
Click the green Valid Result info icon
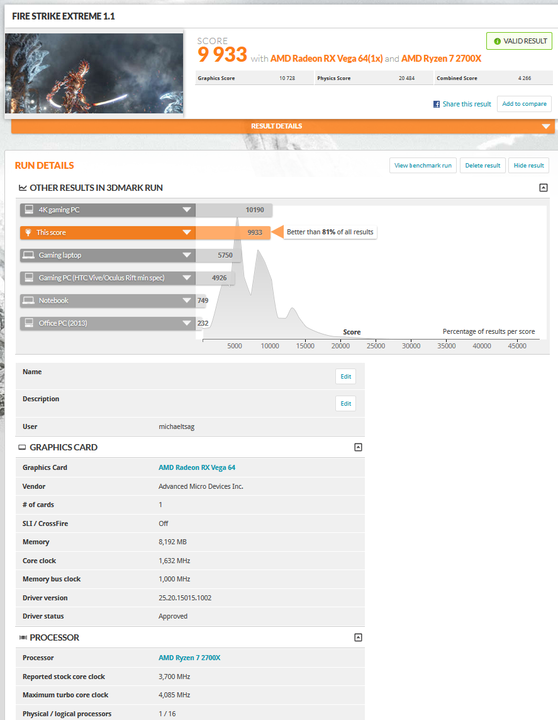497,41
